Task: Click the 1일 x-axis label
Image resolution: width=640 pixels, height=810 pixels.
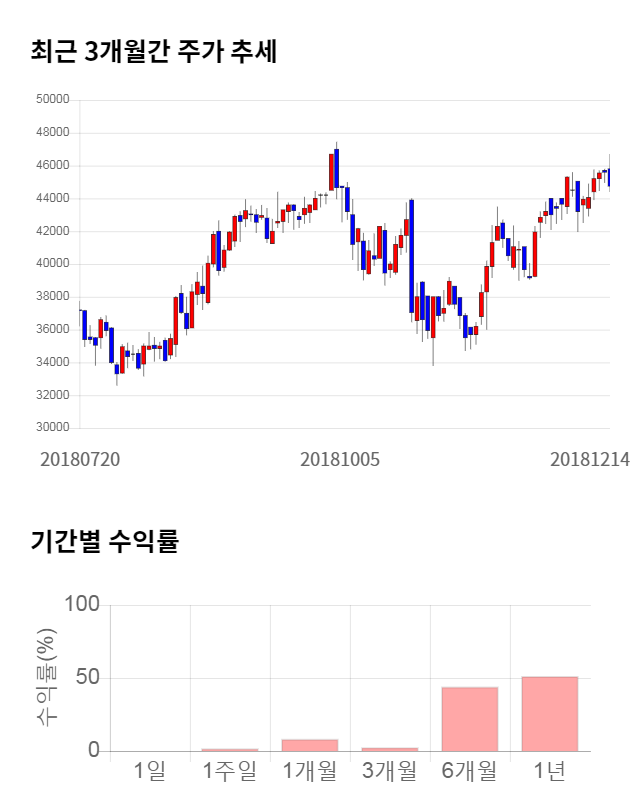Action: click(x=150, y=772)
